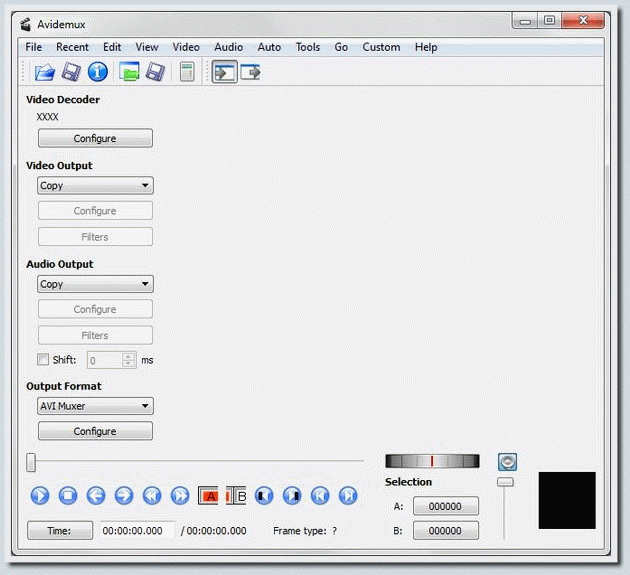Open the Video menu
The image size is (630, 575).
click(186, 47)
